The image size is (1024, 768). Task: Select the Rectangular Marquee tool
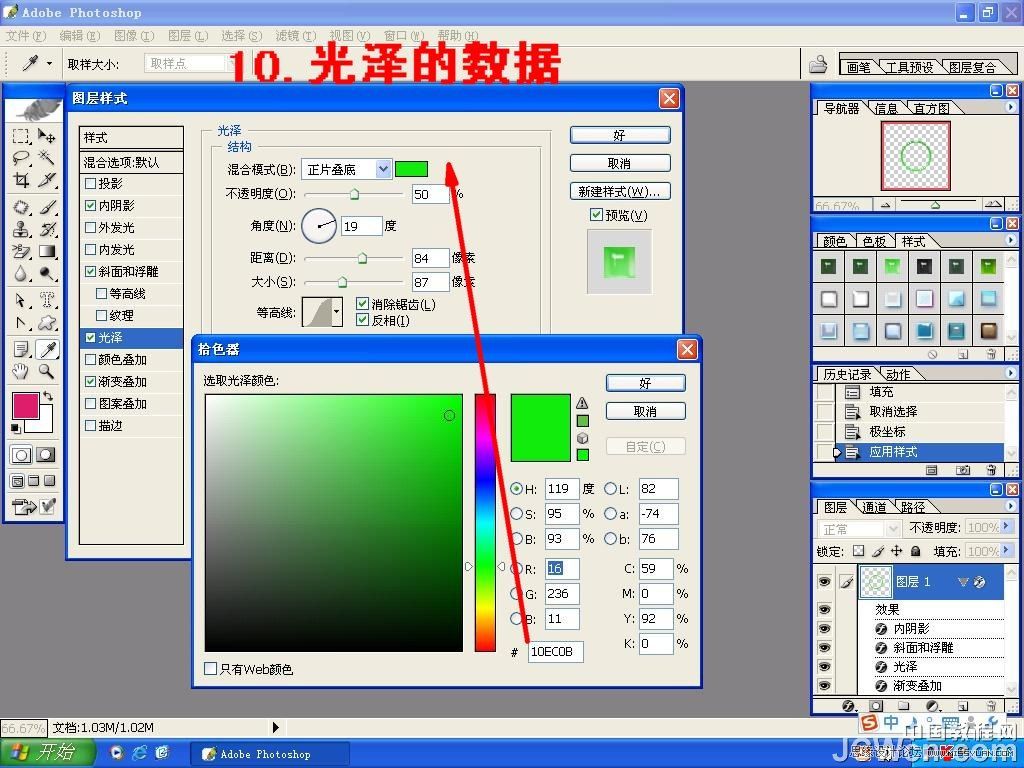pyautogui.click(x=21, y=136)
